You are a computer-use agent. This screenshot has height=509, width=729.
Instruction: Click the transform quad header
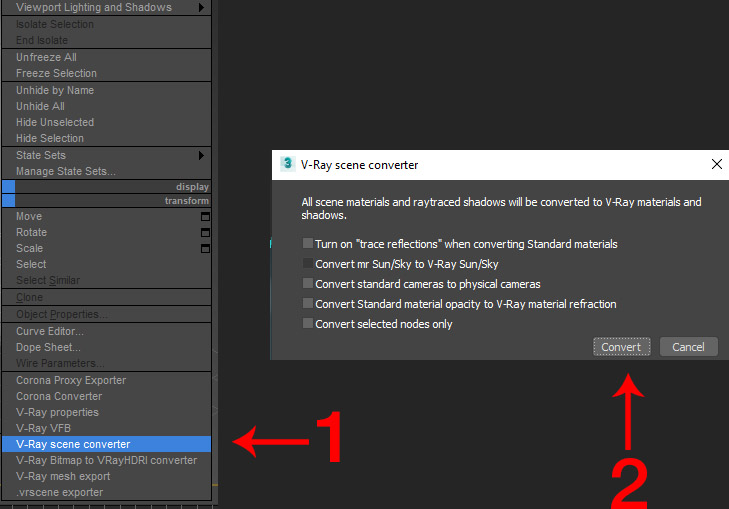pyautogui.click(x=106, y=201)
